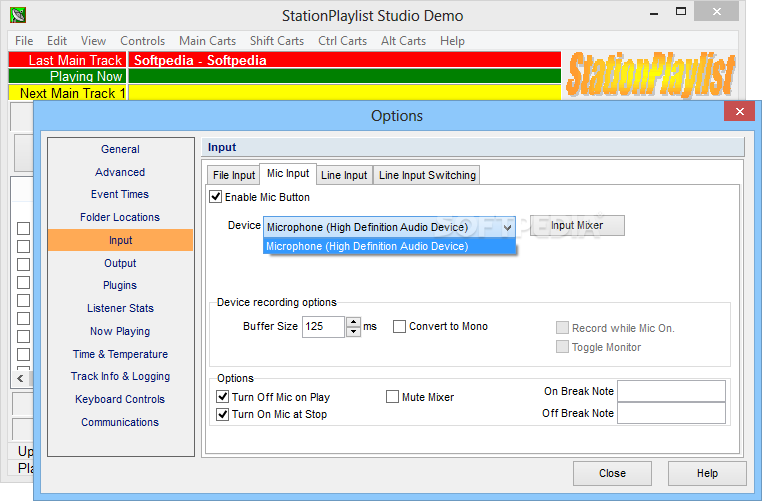Click the red X on Options dialog
Screen dimensions: 762x501
740,112
